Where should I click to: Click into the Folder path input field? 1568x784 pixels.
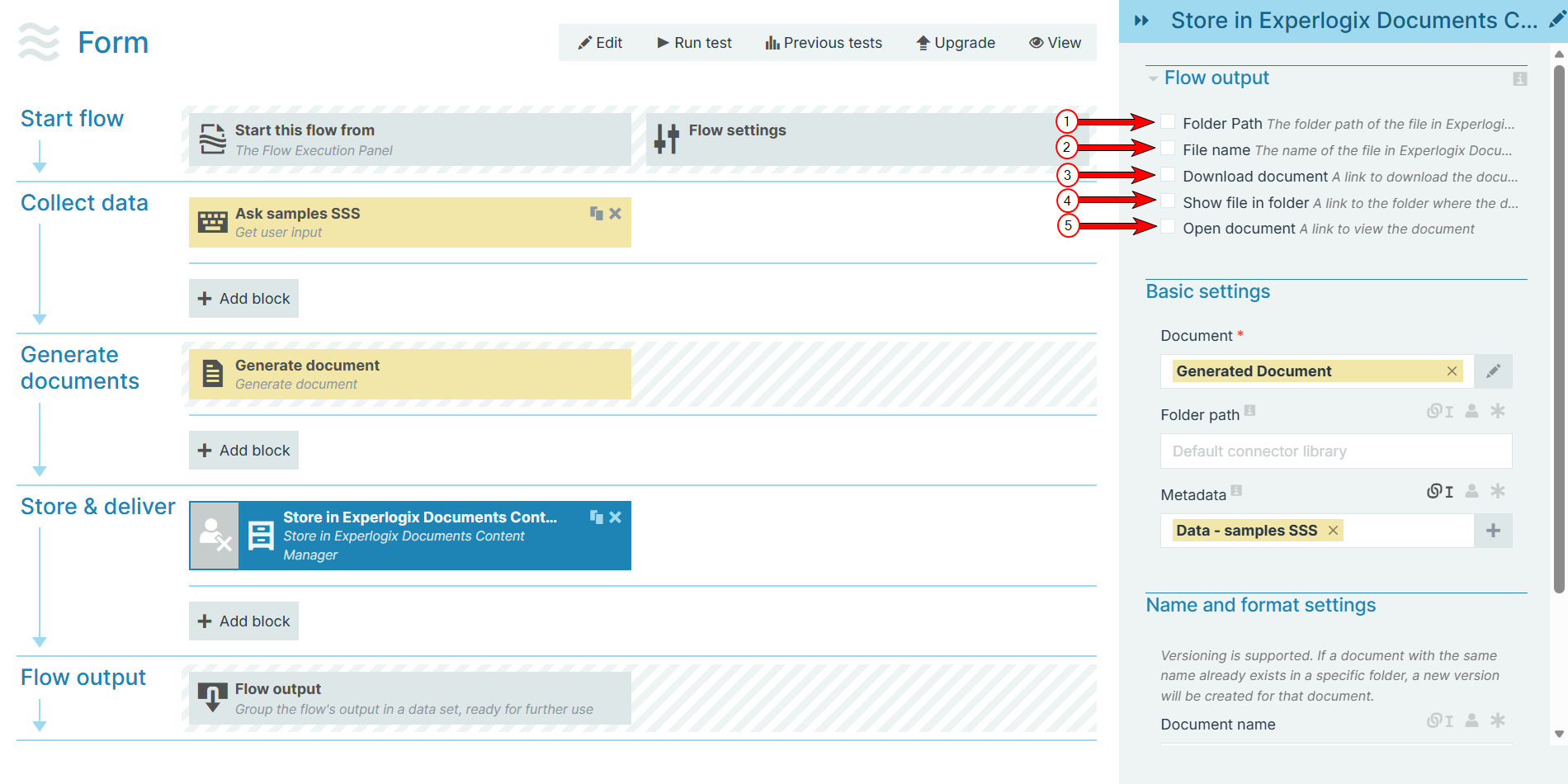click(1336, 451)
